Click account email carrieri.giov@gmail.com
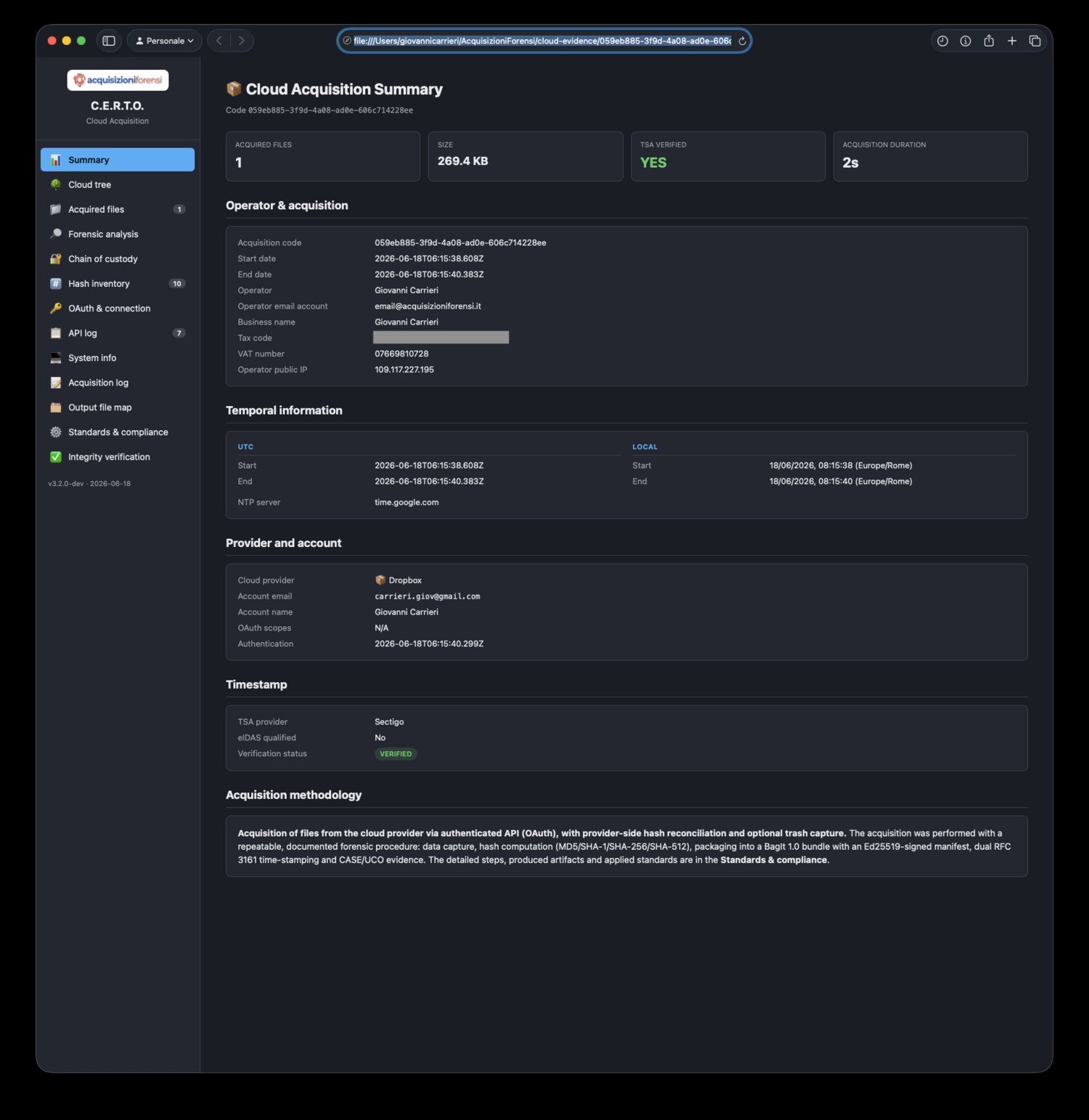1089x1120 pixels. (x=427, y=596)
